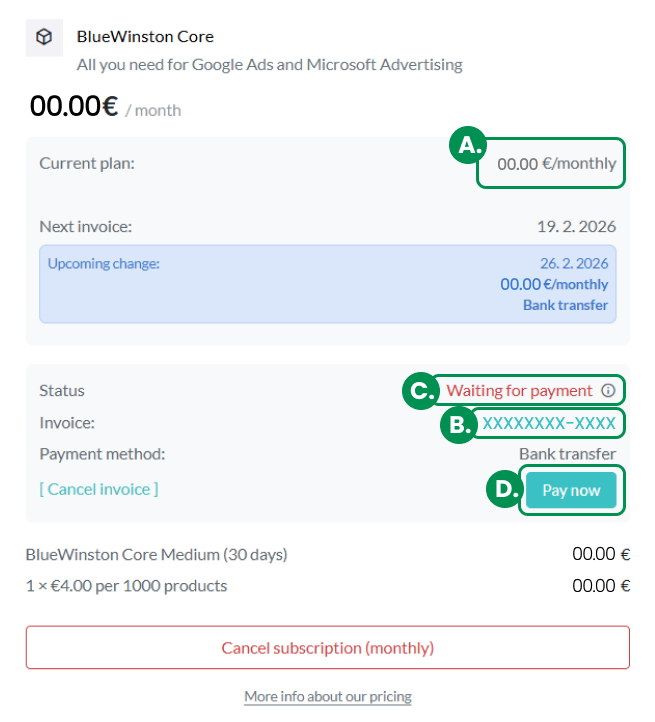Click the BlueWinston Core box icon
Viewport: 655px width, 722px height.
[44, 37]
